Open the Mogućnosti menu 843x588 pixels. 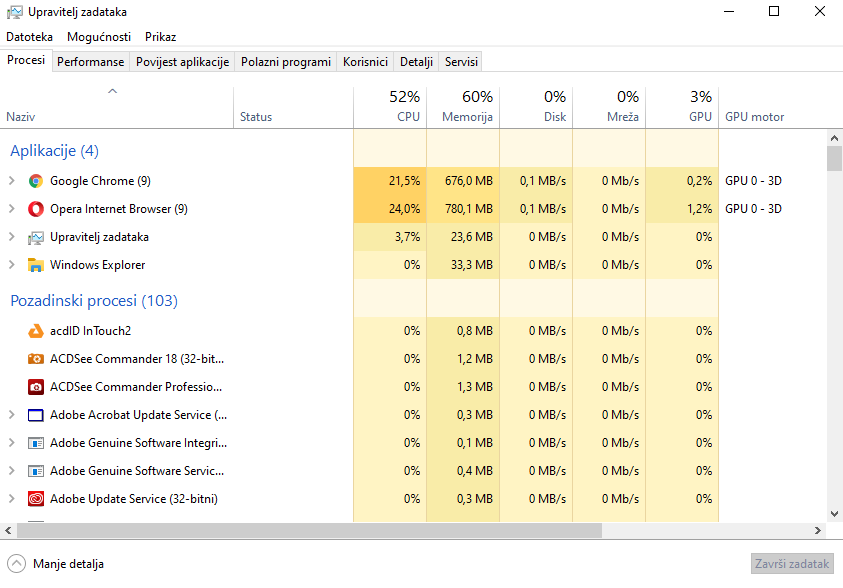click(99, 37)
